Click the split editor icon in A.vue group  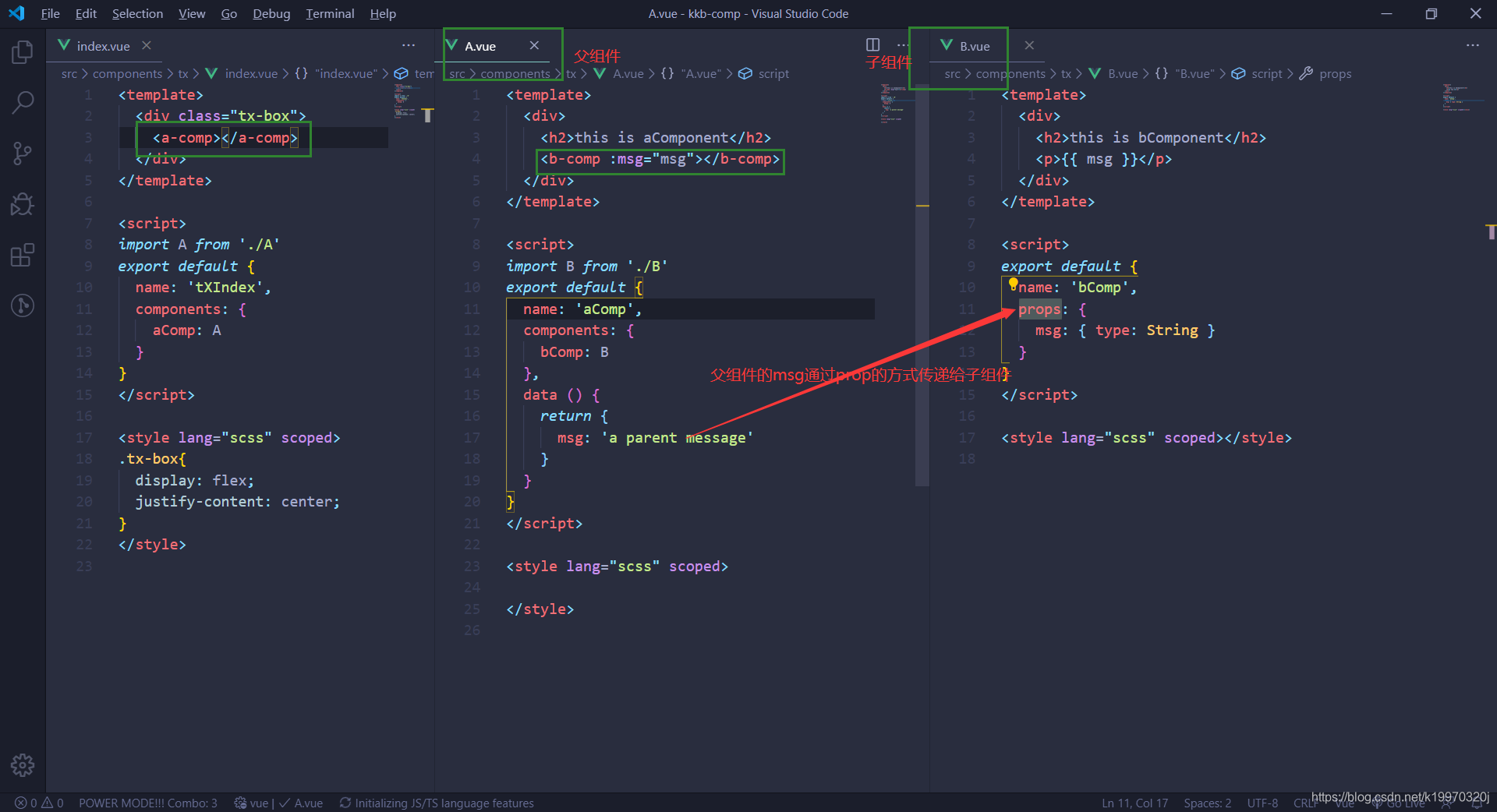click(x=872, y=45)
